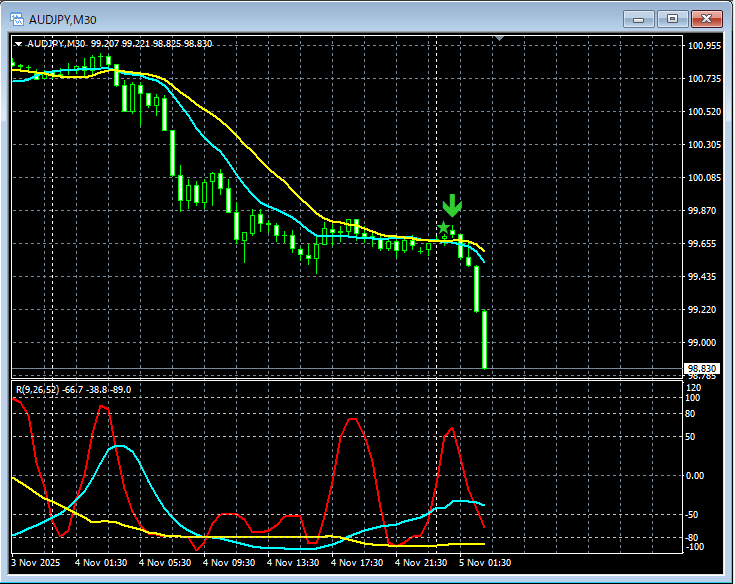Click the 99.655 price scale value
This screenshot has height=584, width=735.
pyautogui.click(x=702, y=243)
